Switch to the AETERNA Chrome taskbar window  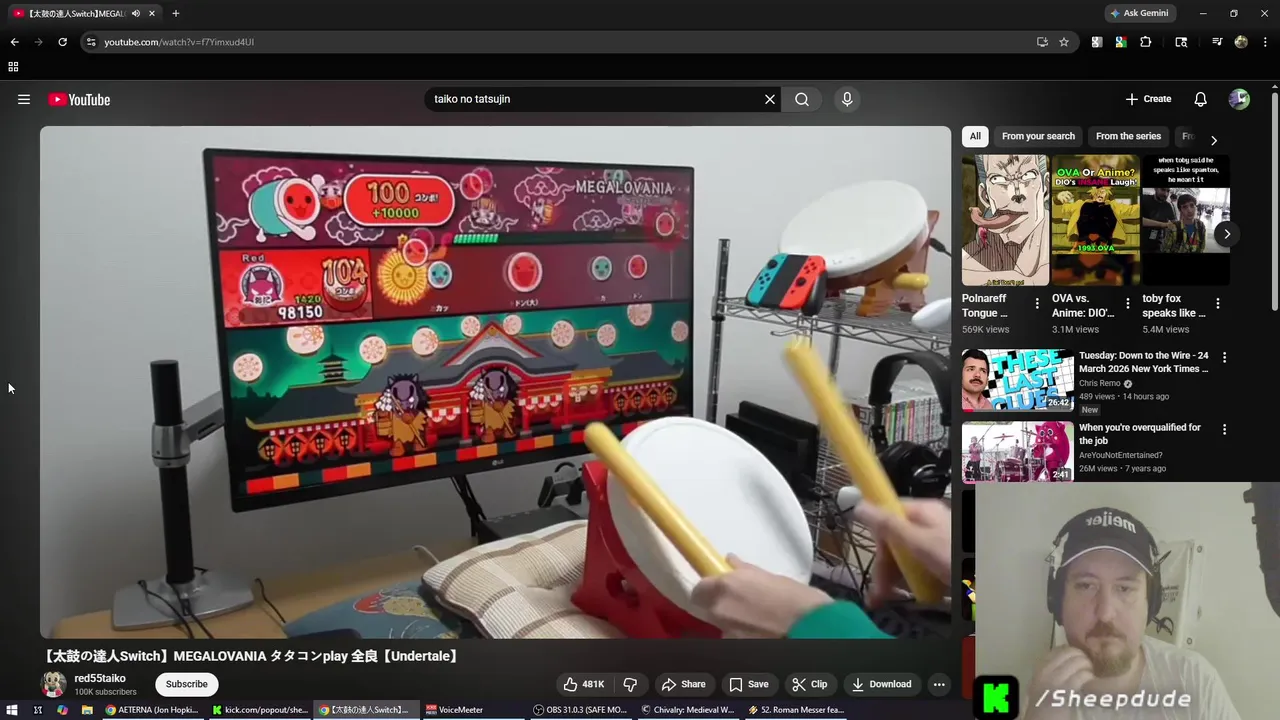(x=152, y=710)
